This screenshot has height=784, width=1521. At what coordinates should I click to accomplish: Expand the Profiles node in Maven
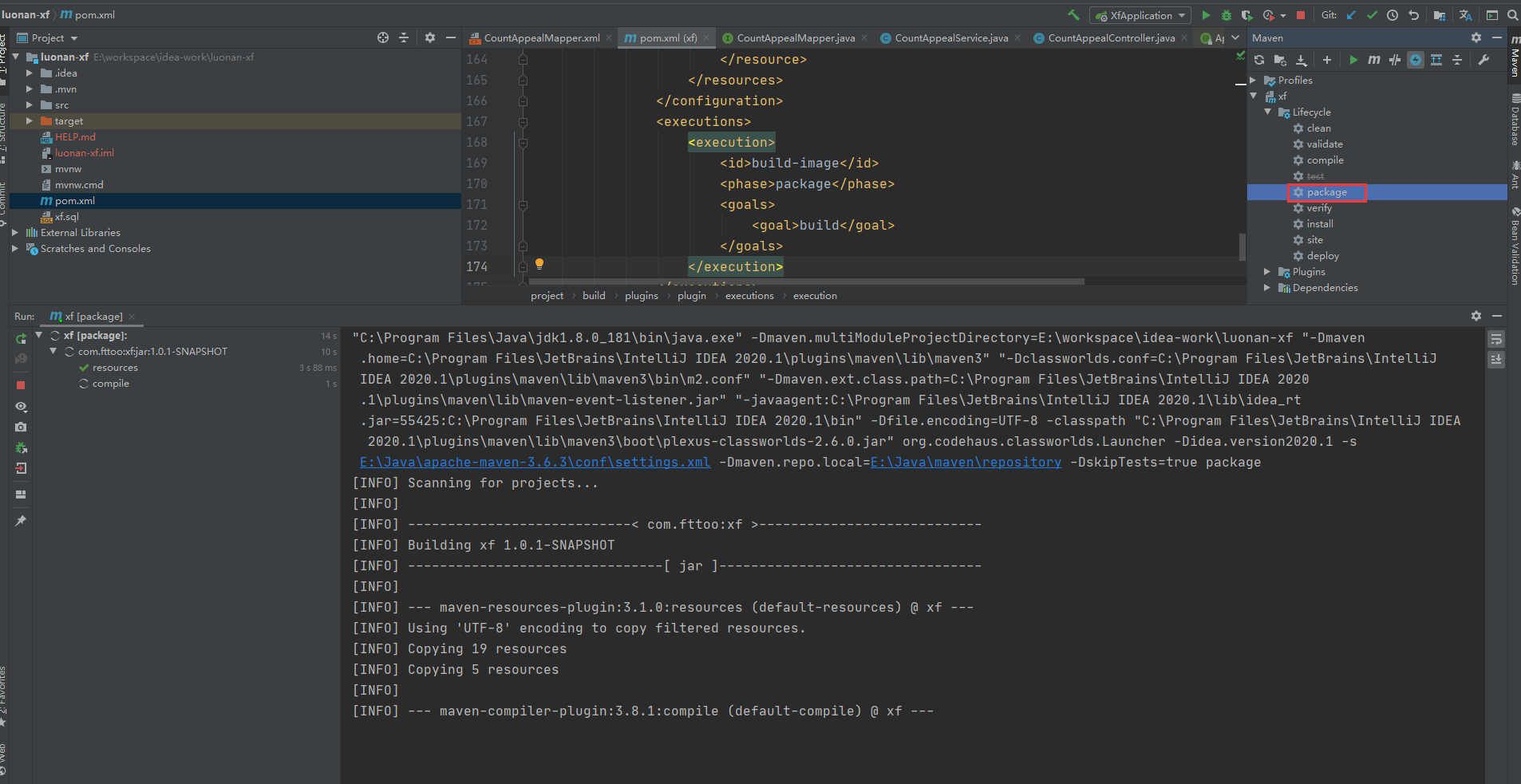pyautogui.click(x=1253, y=81)
